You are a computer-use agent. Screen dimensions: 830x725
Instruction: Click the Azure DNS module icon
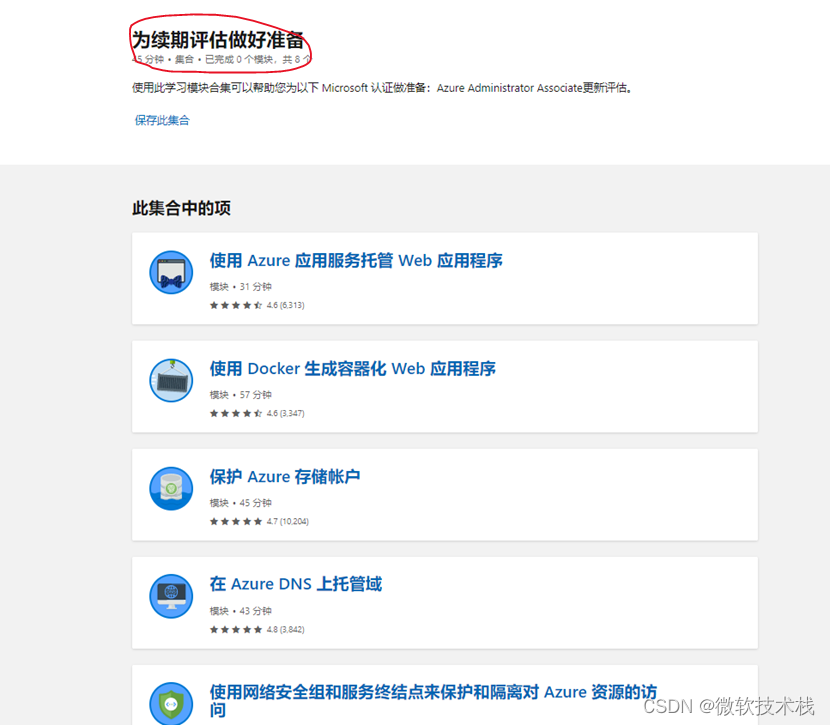point(171,596)
